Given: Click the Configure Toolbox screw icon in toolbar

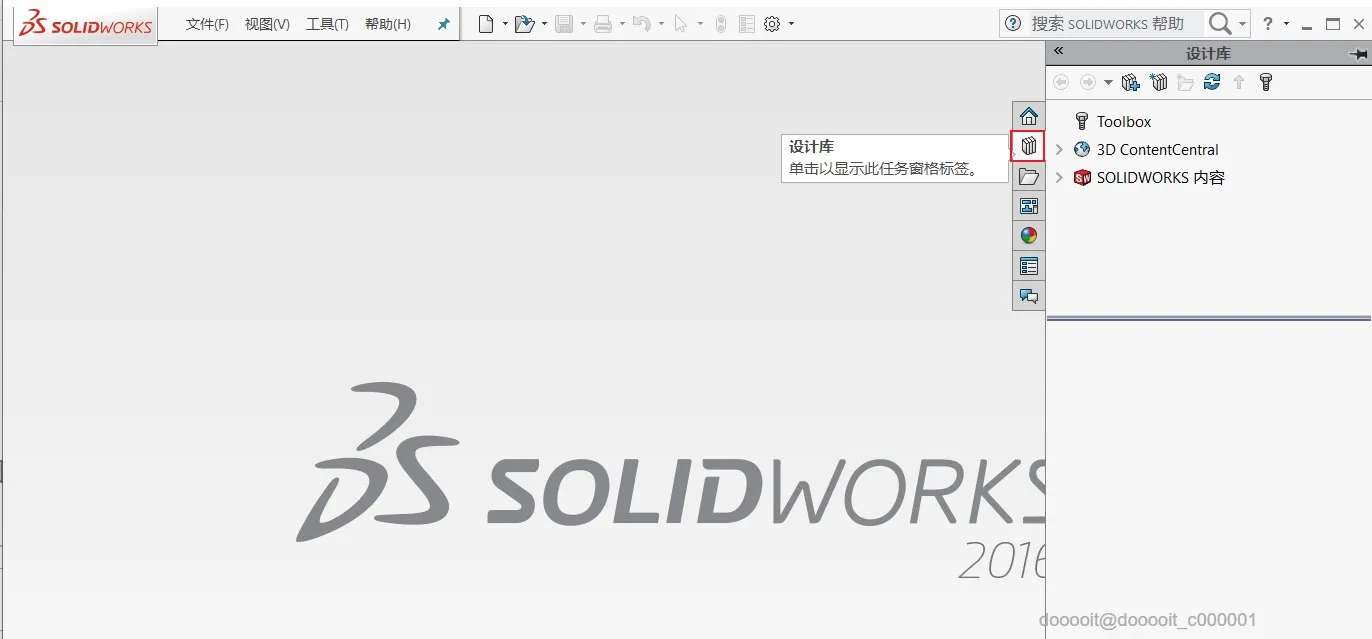Looking at the screenshot, I should 1266,82.
